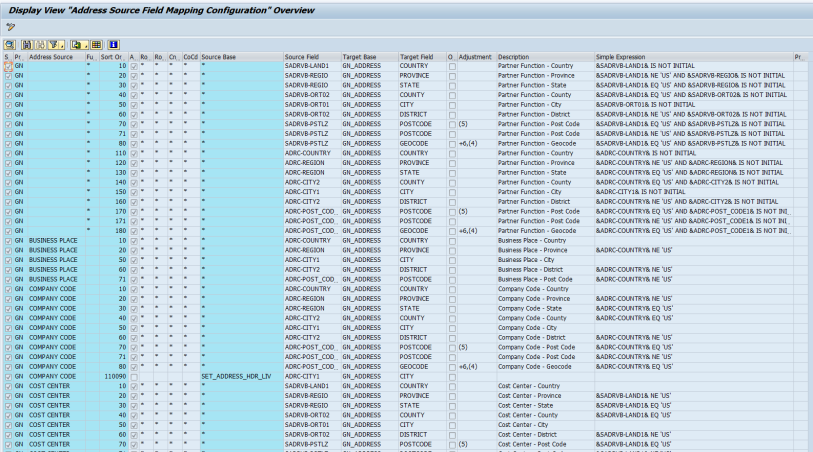Screen dimensions: 813x452
Task: Click the Adjustment column header
Action: tap(475, 57)
